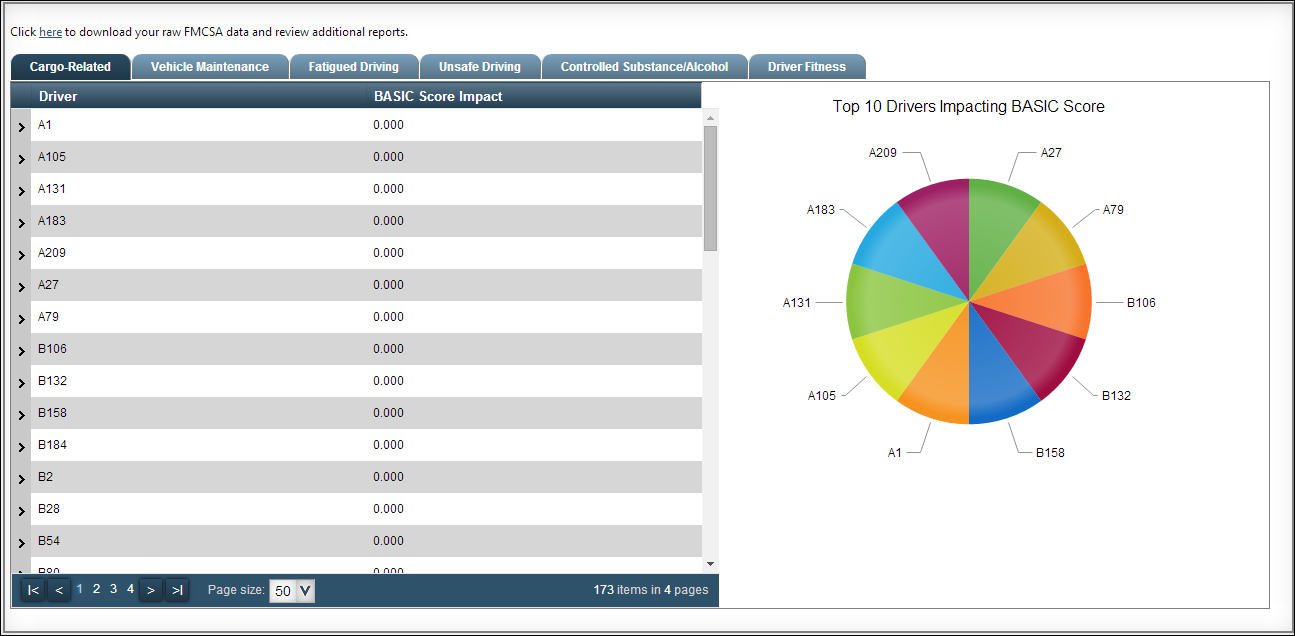
Task: Open the Page size dropdown
Action: 305,591
